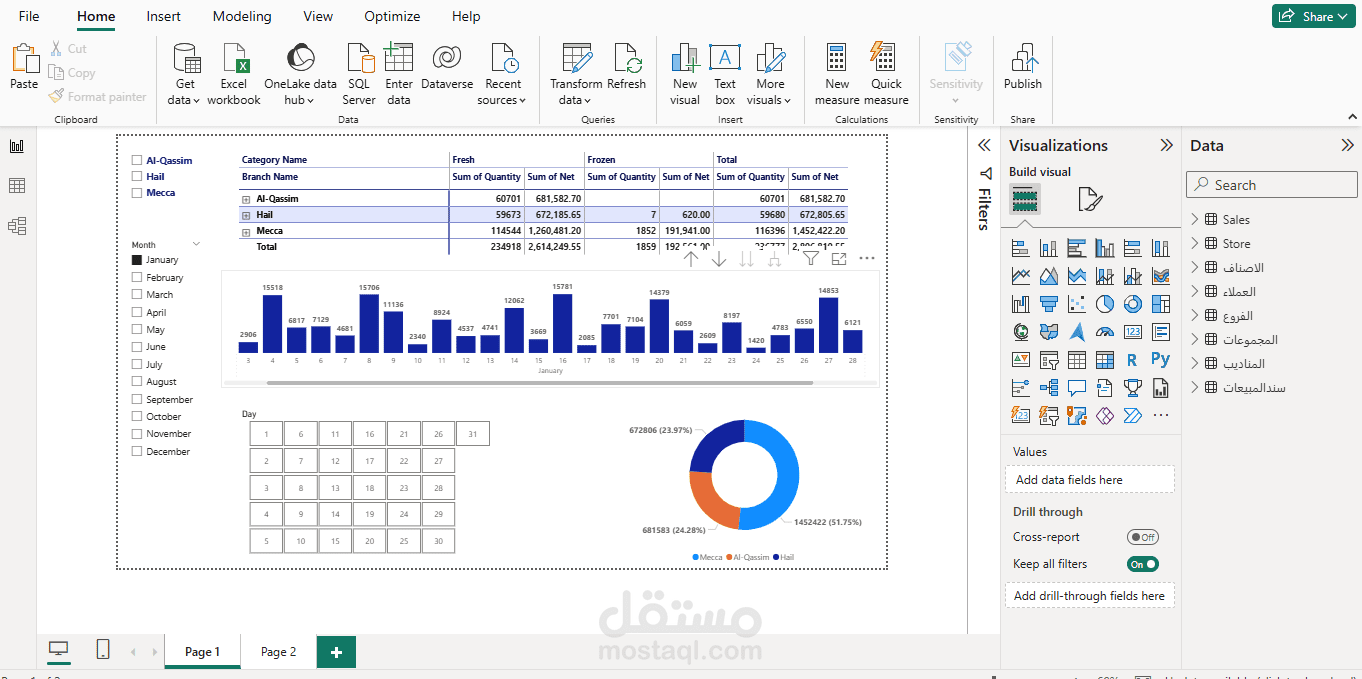This screenshot has height=679, width=1362.
Task: Switch to Table view in left sidebar
Action: pyautogui.click(x=17, y=186)
